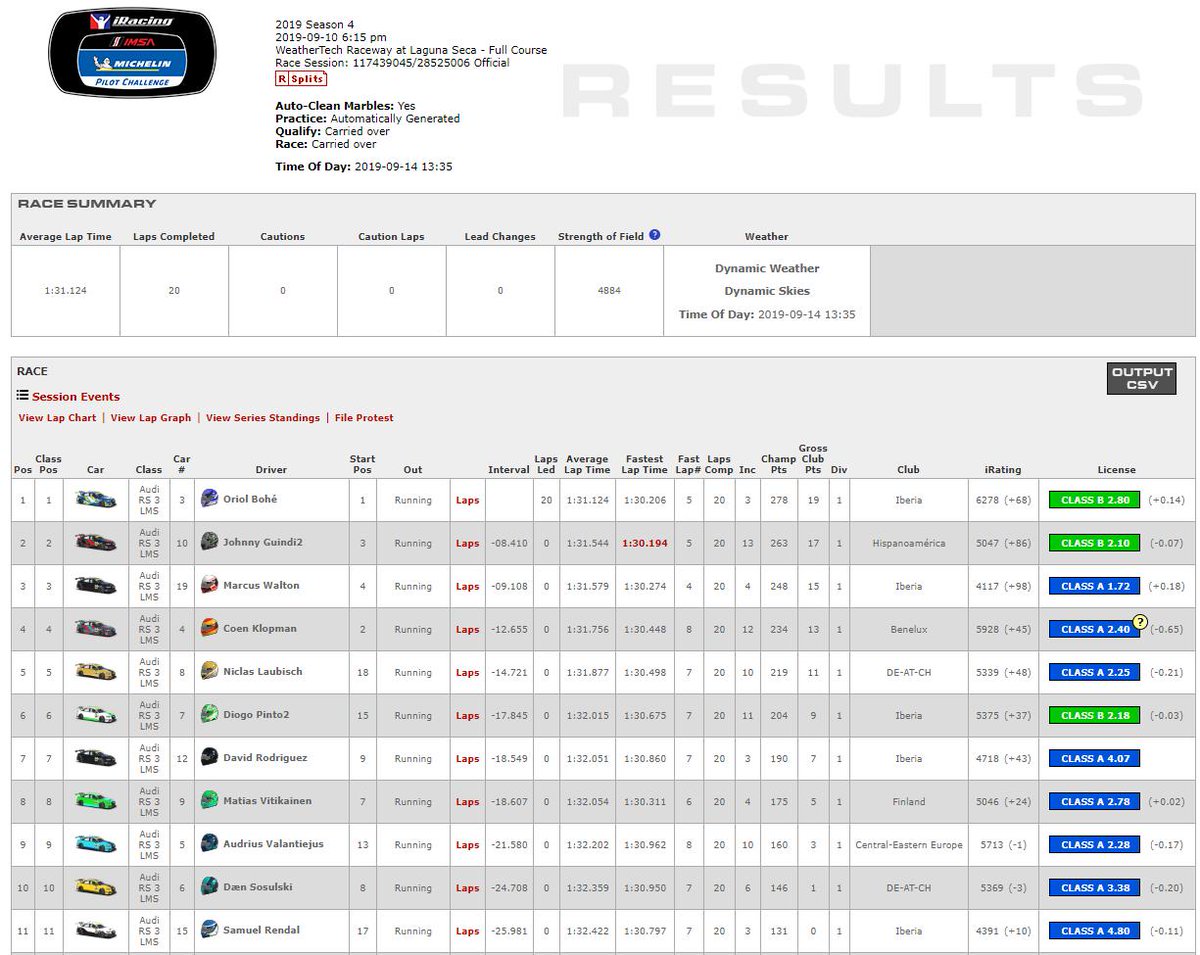Click Matias Vitikainen's green car thumbnail
Screen dimensions: 1200x955
pyautogui.click(x=96, y=800)
